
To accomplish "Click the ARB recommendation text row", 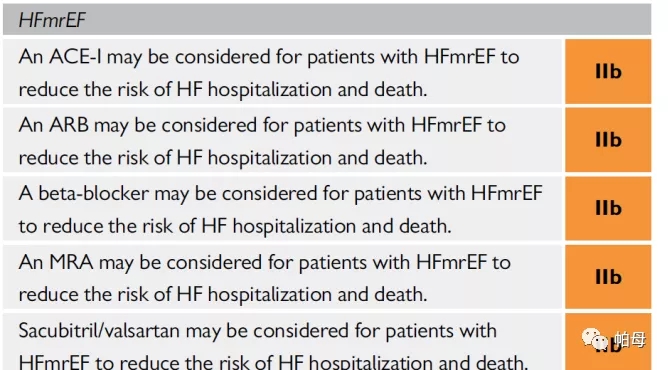I will point(282,140).
